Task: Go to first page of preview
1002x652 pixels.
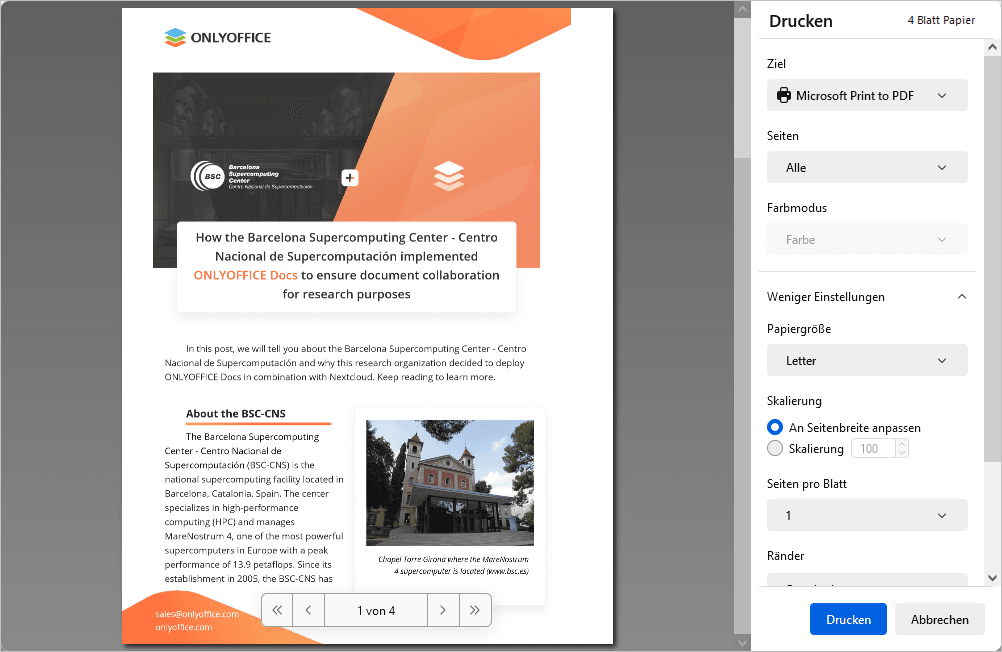Action: click(x=277, y=610)
